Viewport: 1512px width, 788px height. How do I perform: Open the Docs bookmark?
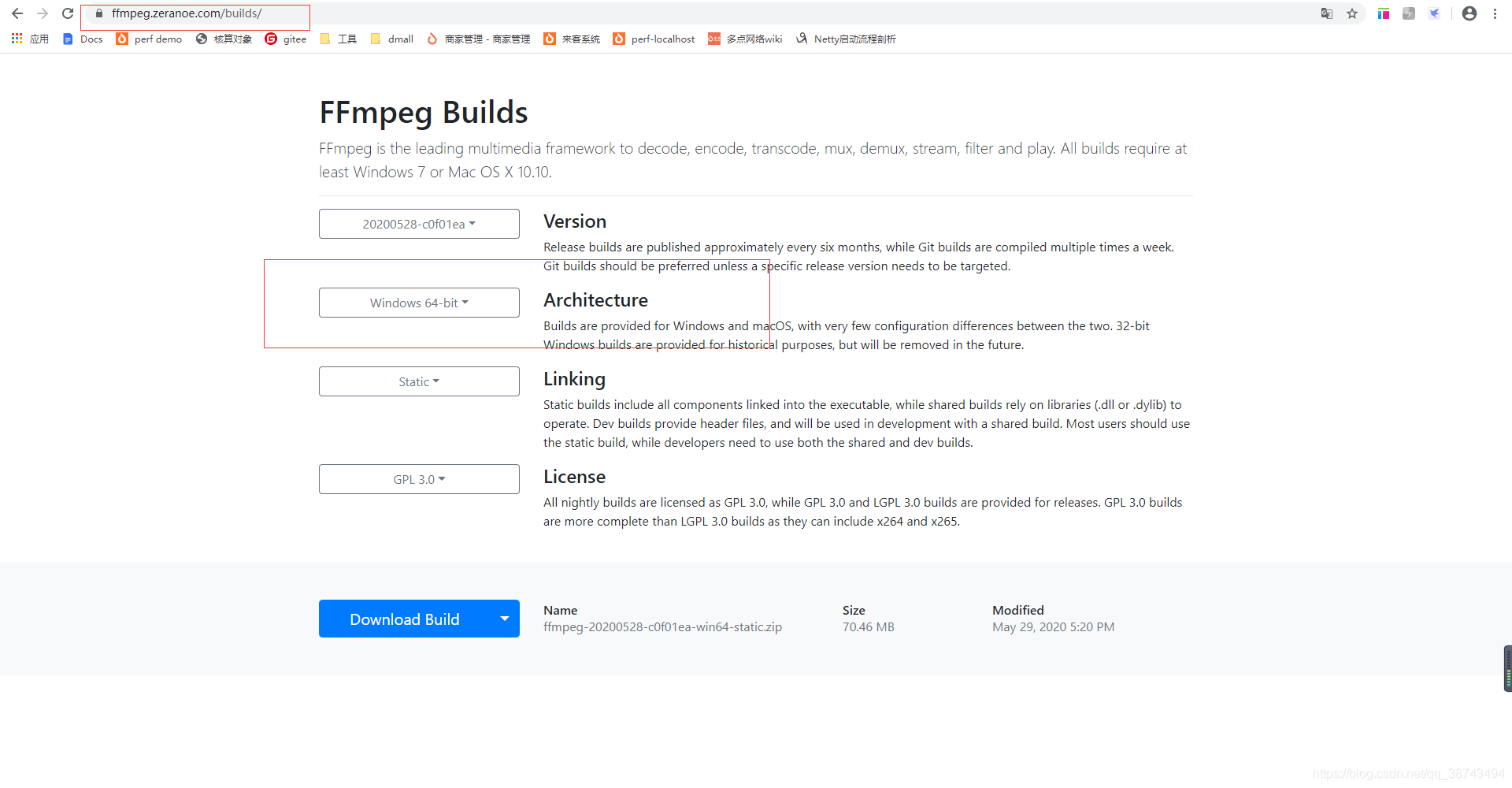83,39
